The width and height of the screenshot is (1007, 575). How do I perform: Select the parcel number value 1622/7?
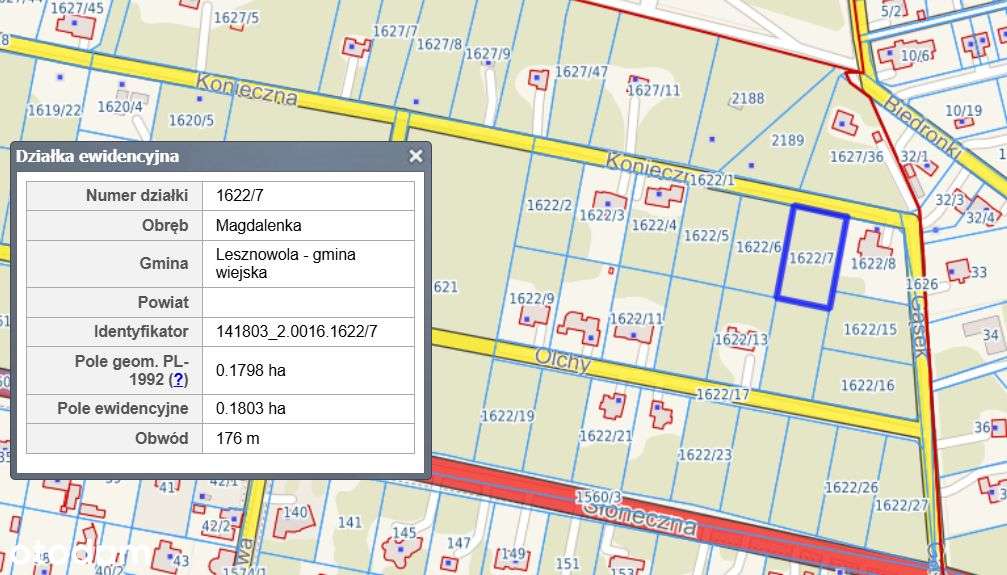[240, 195]
